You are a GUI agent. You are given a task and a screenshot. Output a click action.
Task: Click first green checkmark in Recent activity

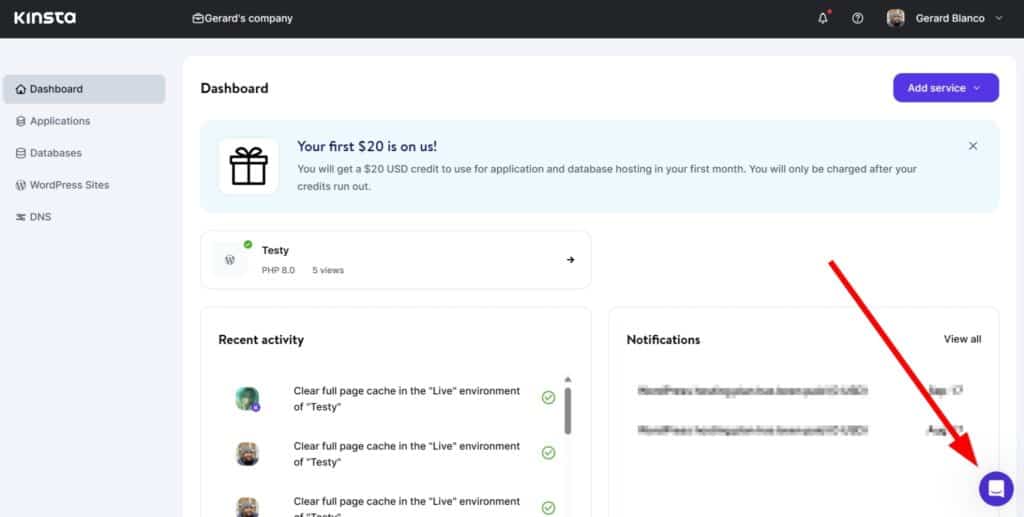(548, 398)
